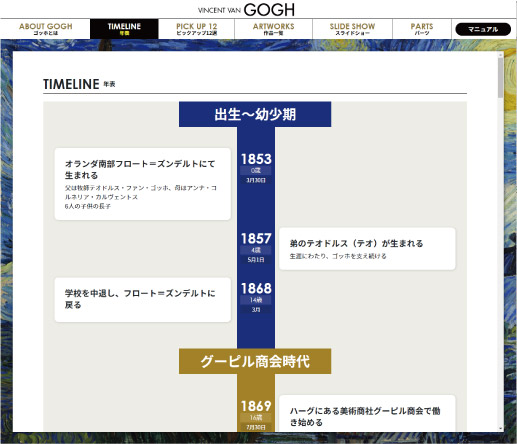Image resolution: width=517 pixels, height=444 pixels.
Task: Open the ARTWORKS tab
Action: (x=273, y=29)
